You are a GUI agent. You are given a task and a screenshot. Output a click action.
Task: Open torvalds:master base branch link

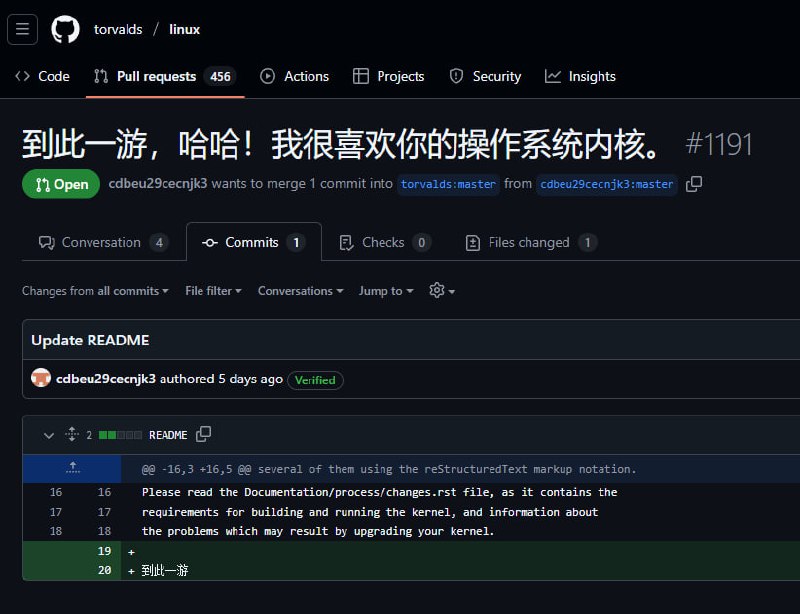(x=448, y=184)
